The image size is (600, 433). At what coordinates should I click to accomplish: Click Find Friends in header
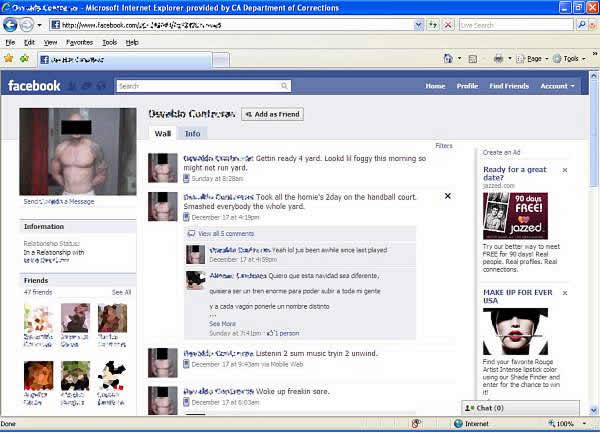pos(509,86)
